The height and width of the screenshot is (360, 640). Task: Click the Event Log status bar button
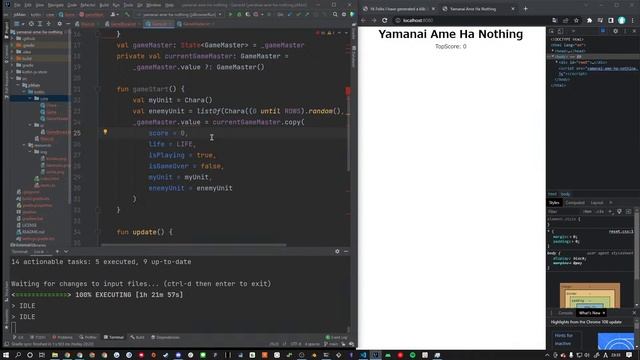337,337
